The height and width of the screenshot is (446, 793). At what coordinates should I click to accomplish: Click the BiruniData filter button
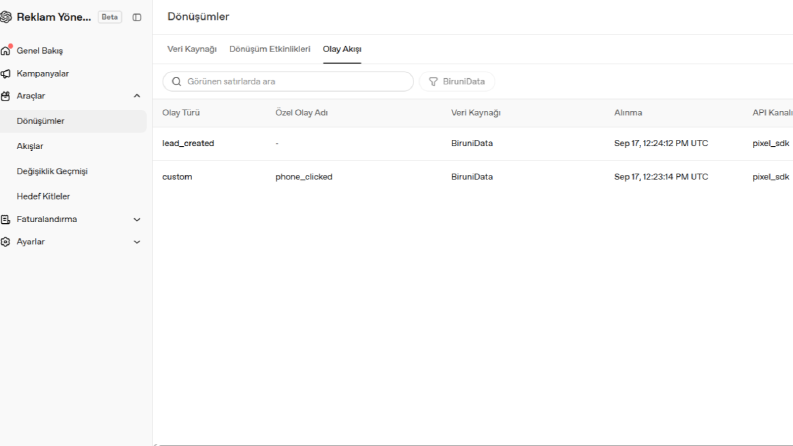coord(457,81)
